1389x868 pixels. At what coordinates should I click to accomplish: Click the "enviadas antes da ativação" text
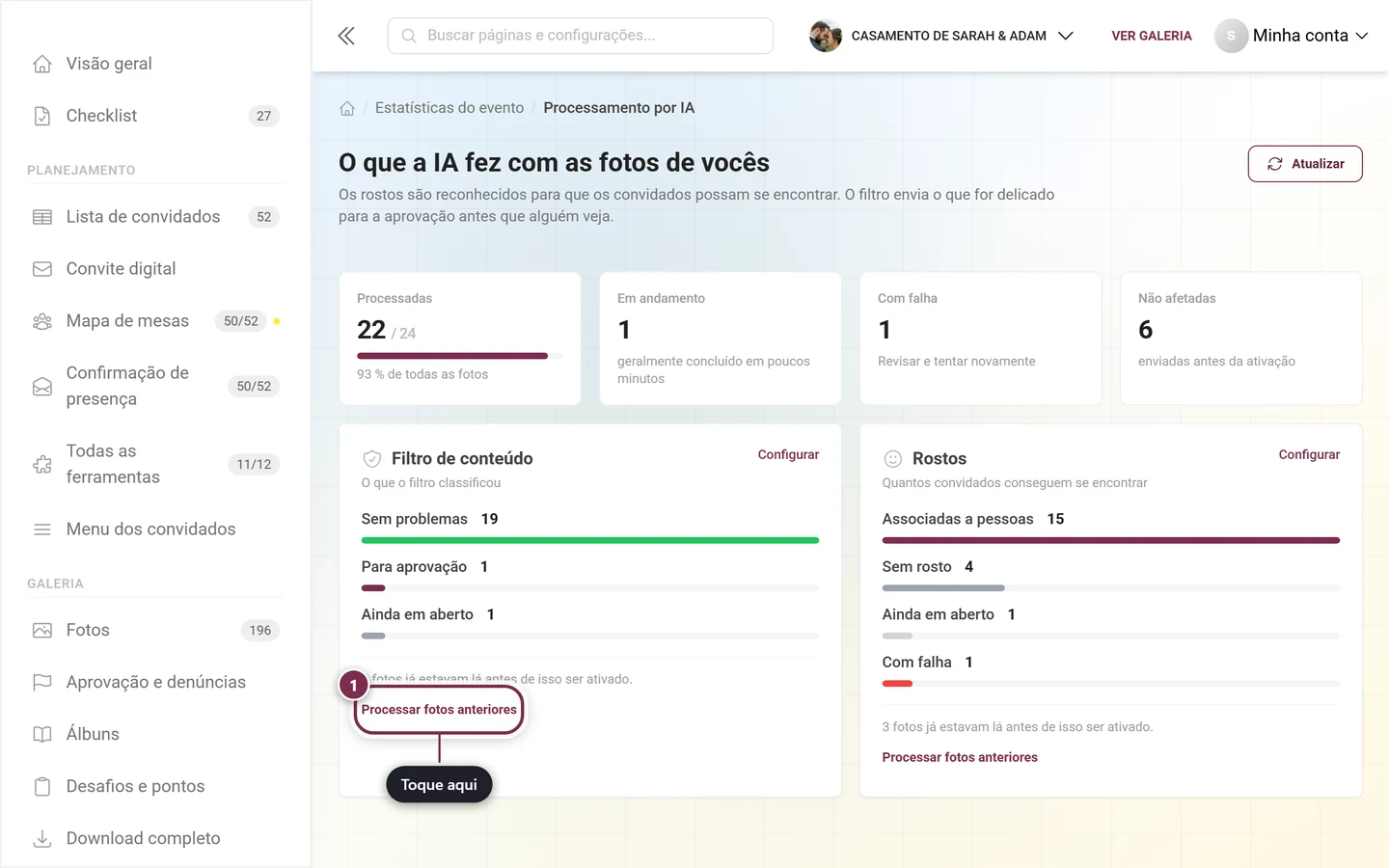[1216, 362]
